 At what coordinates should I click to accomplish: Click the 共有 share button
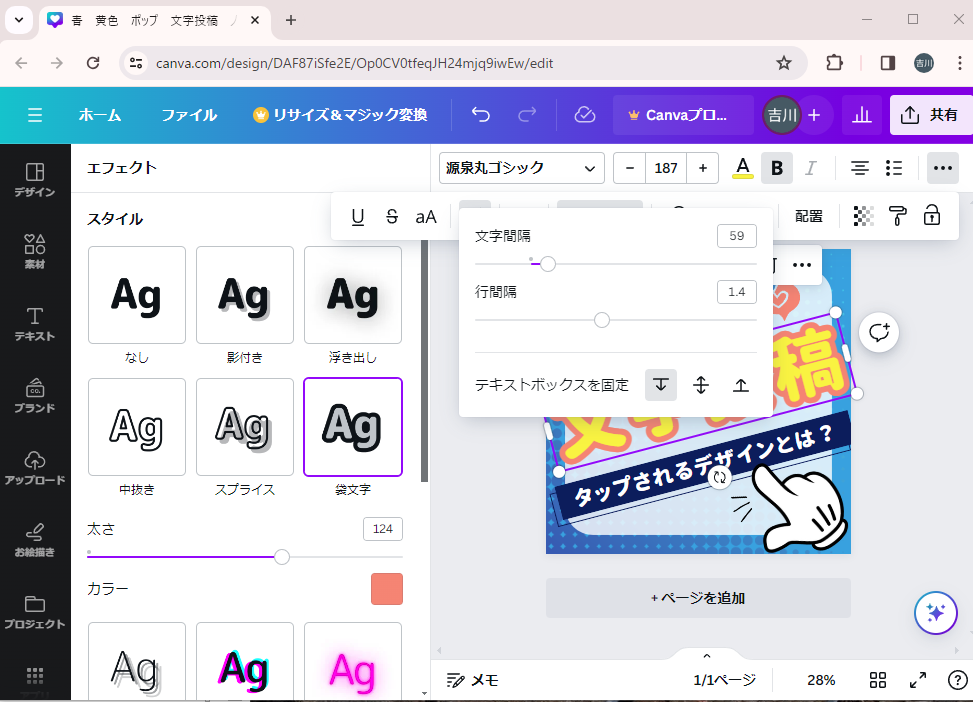coord(931,115)
